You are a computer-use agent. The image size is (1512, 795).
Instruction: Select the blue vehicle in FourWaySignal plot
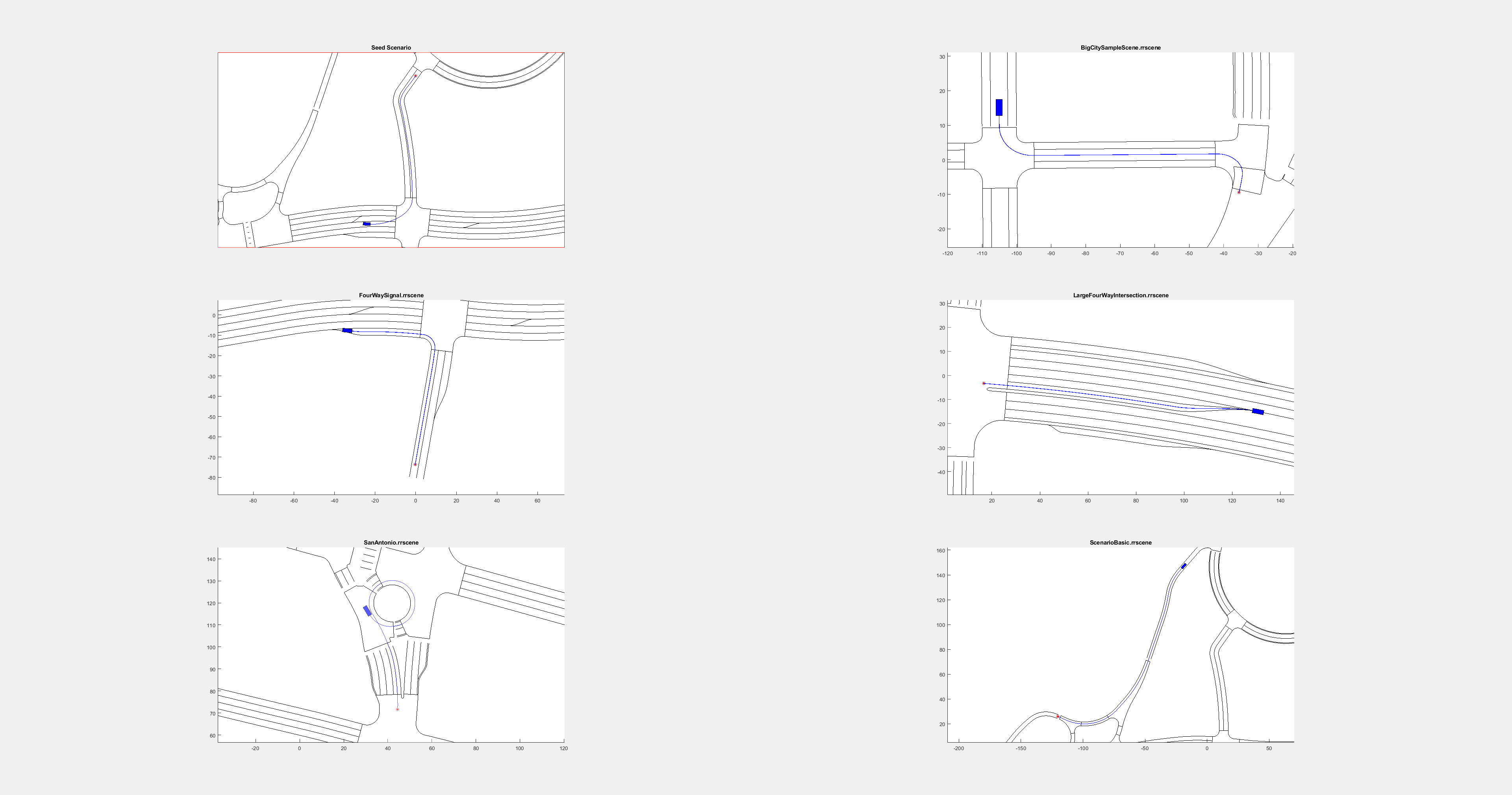[347, 331]
